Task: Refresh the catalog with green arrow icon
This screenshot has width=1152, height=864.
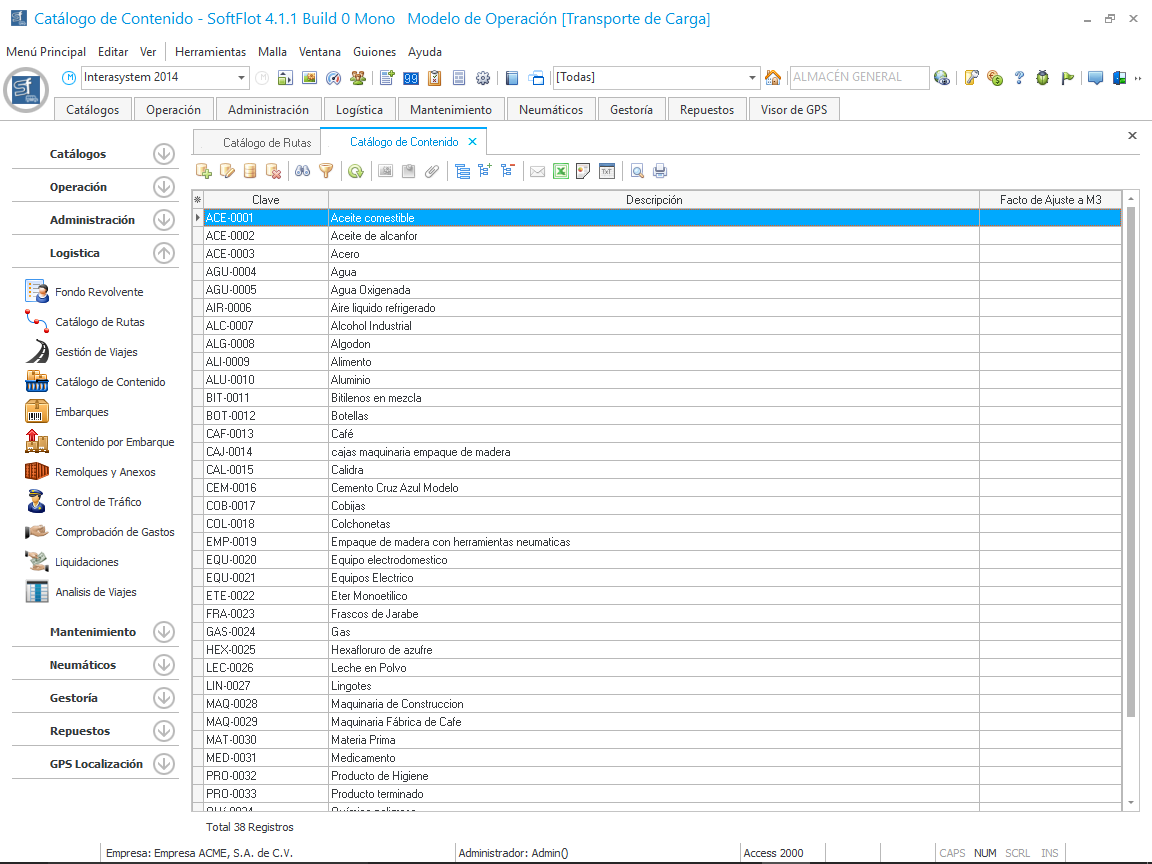Action: coord(355,171)
